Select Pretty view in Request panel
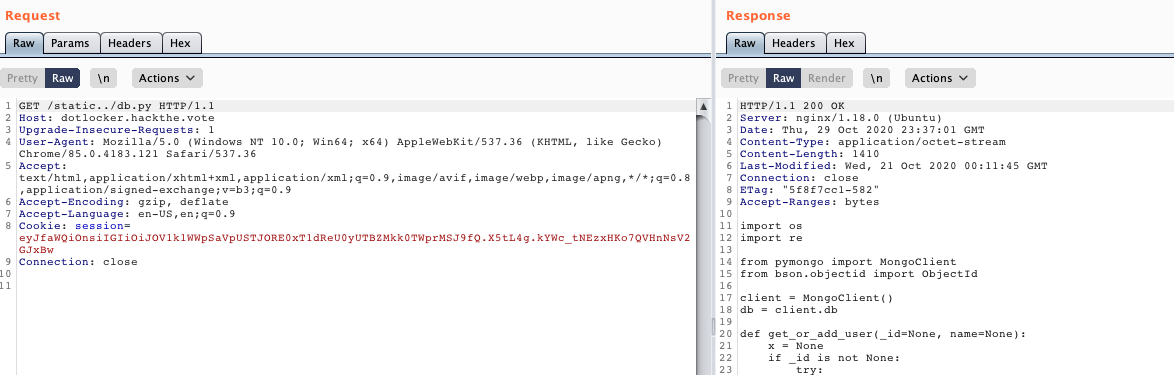1174x375 pixels. [22, 78]
